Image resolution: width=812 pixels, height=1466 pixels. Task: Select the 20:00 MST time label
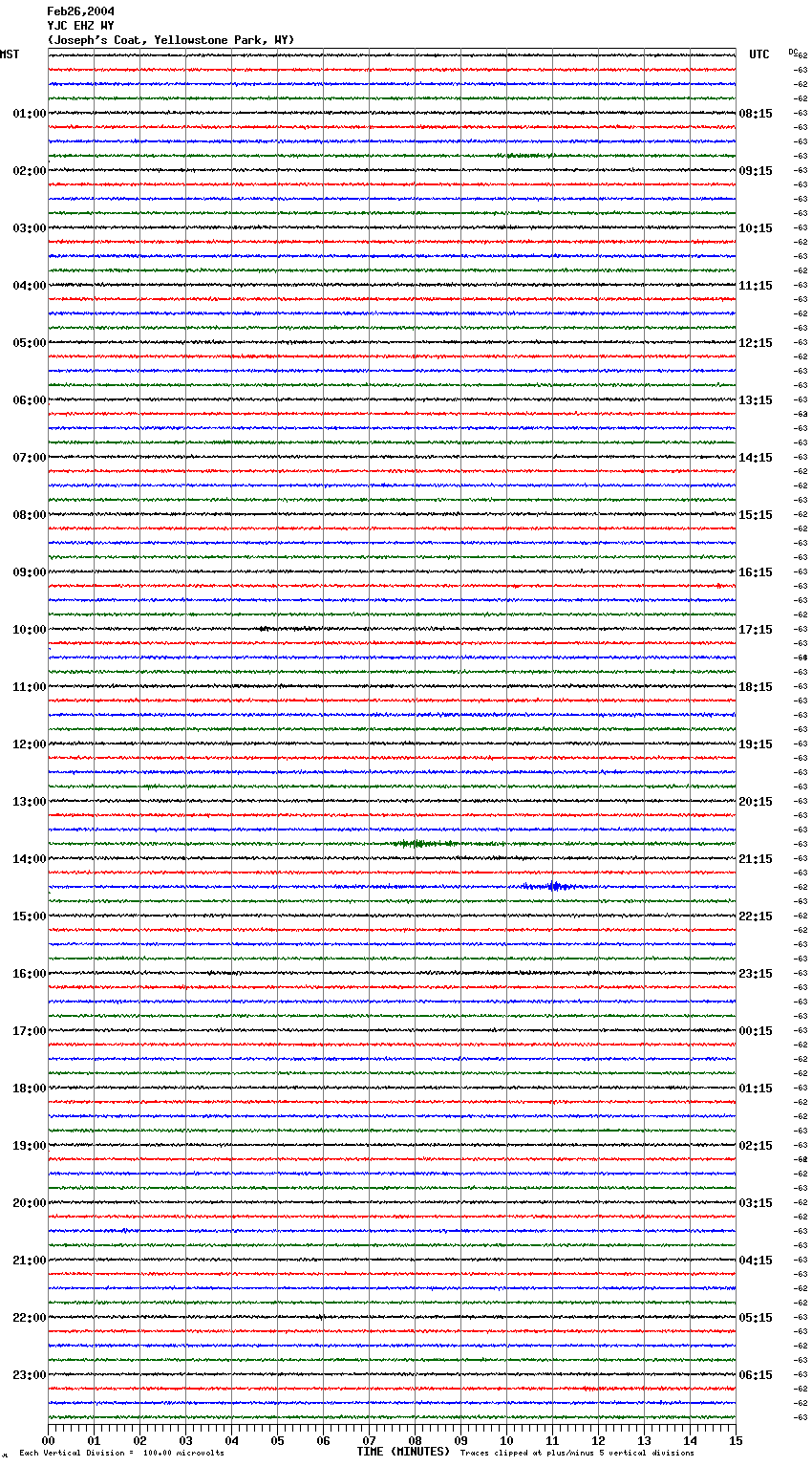coord(30,1203)
